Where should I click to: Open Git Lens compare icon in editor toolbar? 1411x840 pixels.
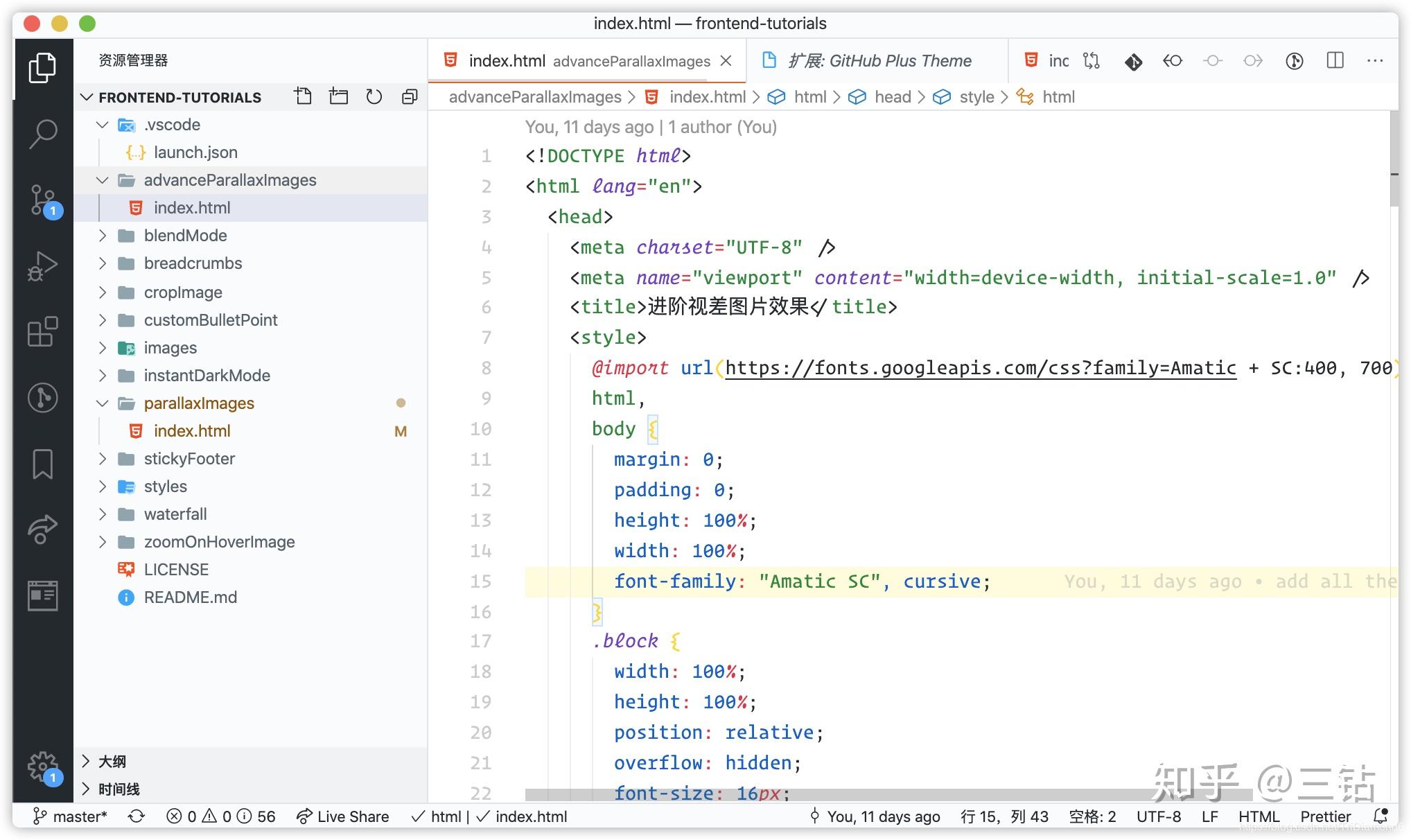click(1091, 61)
